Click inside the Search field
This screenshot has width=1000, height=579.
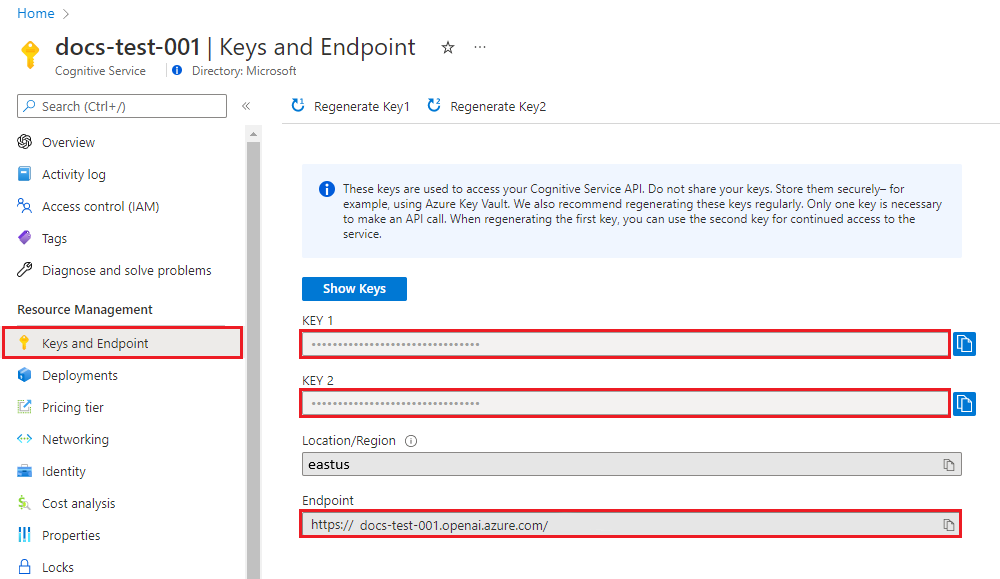point(120,105)
